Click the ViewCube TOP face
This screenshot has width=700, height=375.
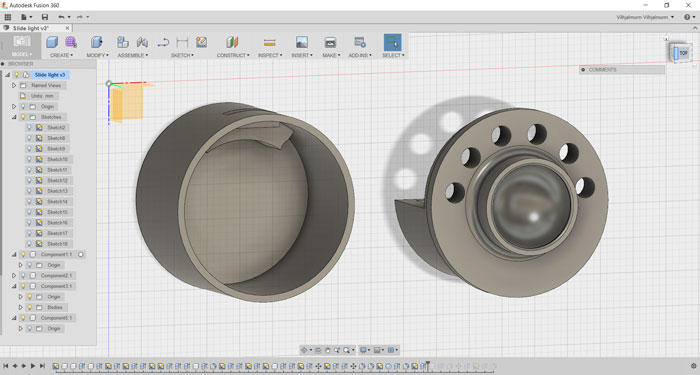pyautogui.click(x=680, y=53)
